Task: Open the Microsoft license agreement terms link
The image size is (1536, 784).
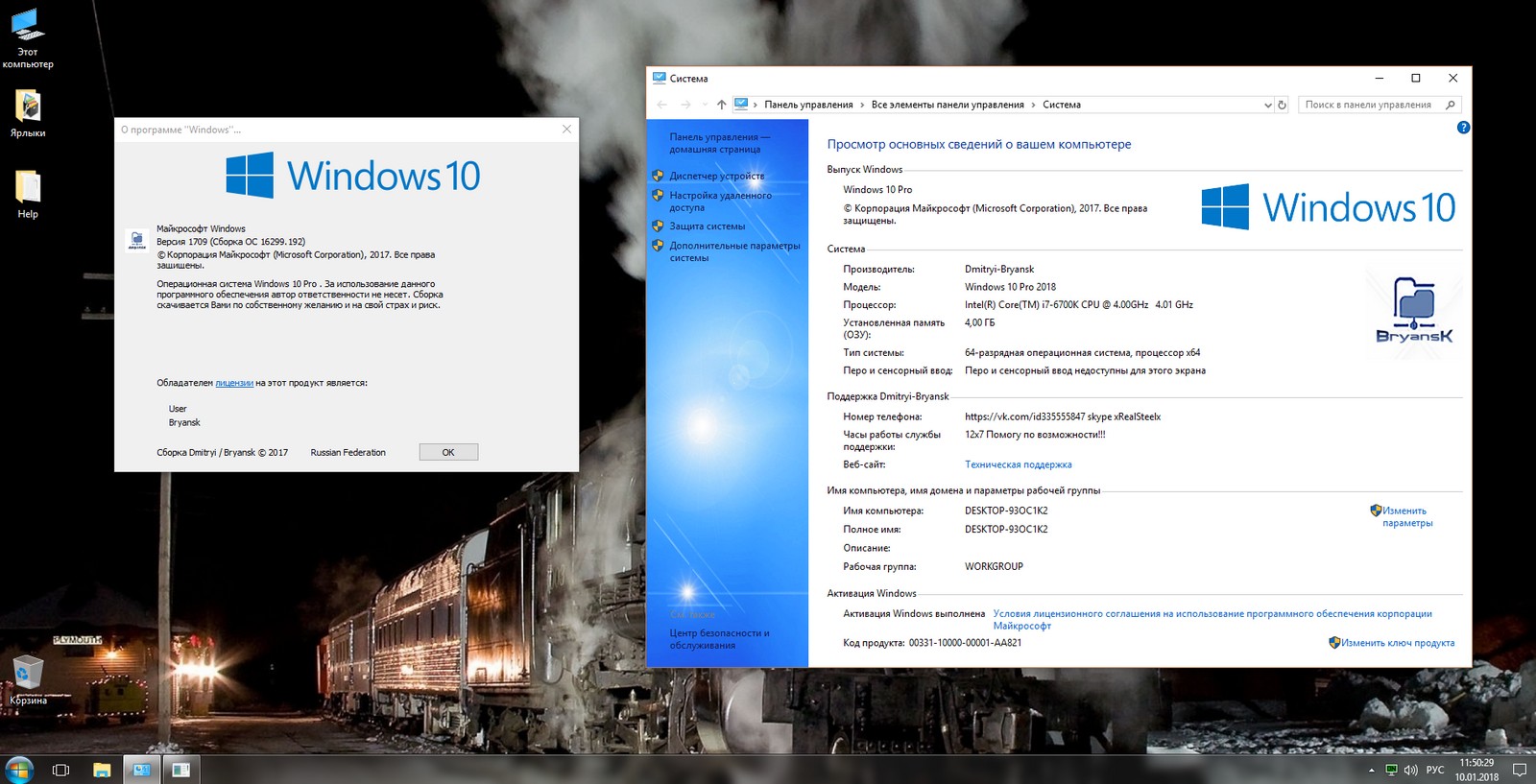Action: tap(1212, 620)
